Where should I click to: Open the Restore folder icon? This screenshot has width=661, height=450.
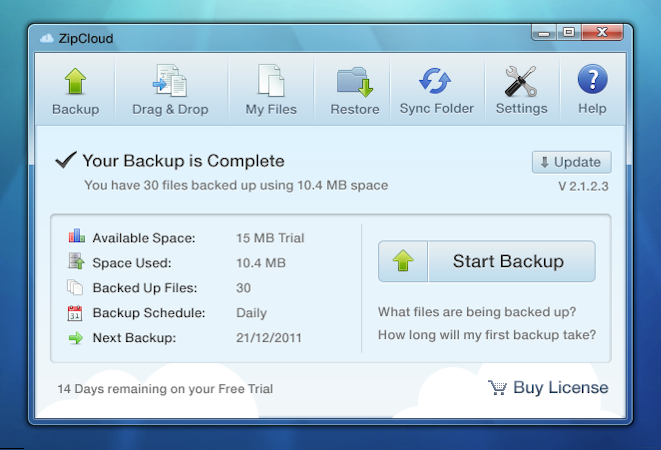(x=355, y=81)
